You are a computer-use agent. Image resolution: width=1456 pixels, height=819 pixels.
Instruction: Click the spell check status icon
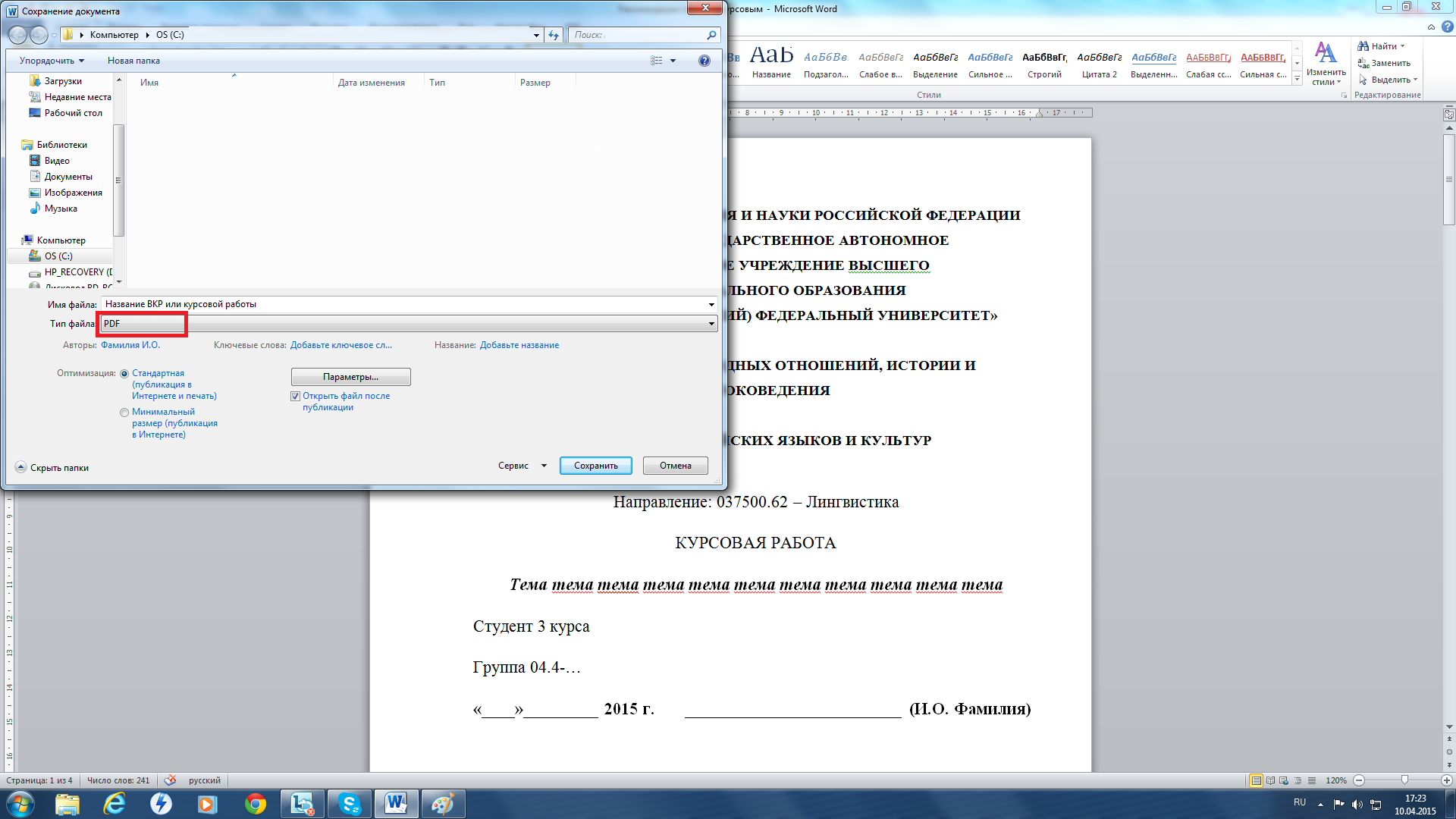171,780
